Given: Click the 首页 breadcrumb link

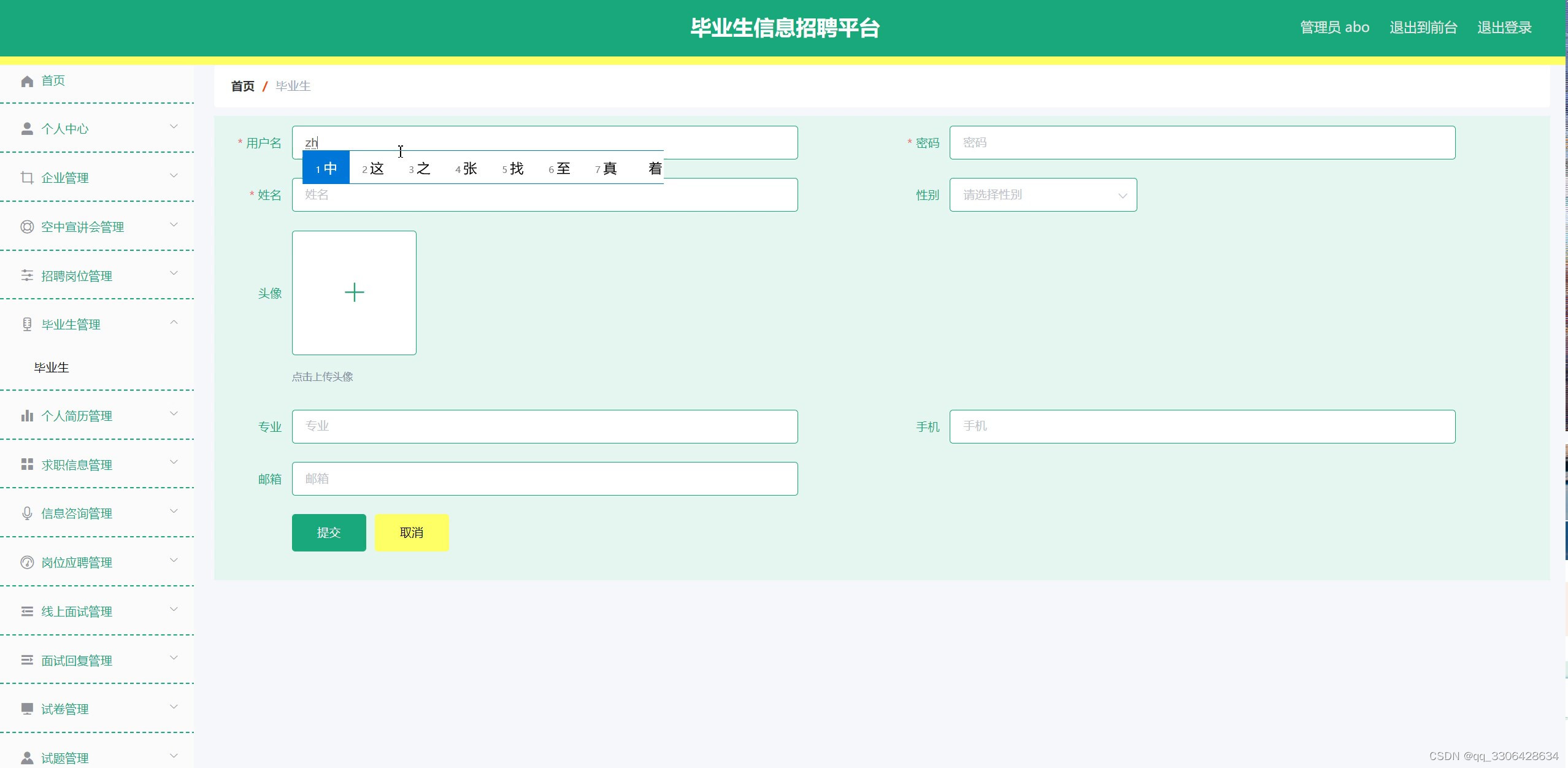Looking at the screenshot, I should [242, 86].
